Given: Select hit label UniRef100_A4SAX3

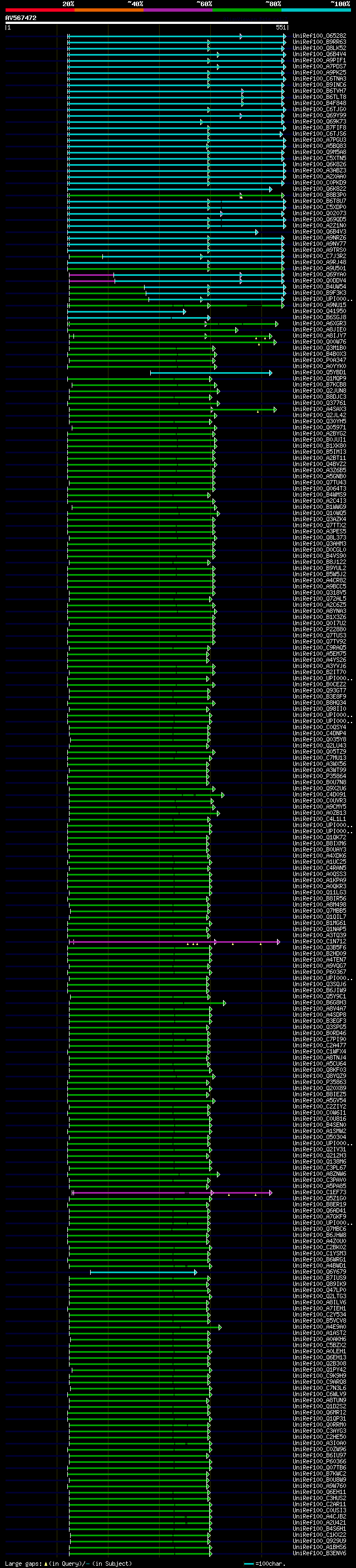Looking at the screenshot, I should coord(319,409).
